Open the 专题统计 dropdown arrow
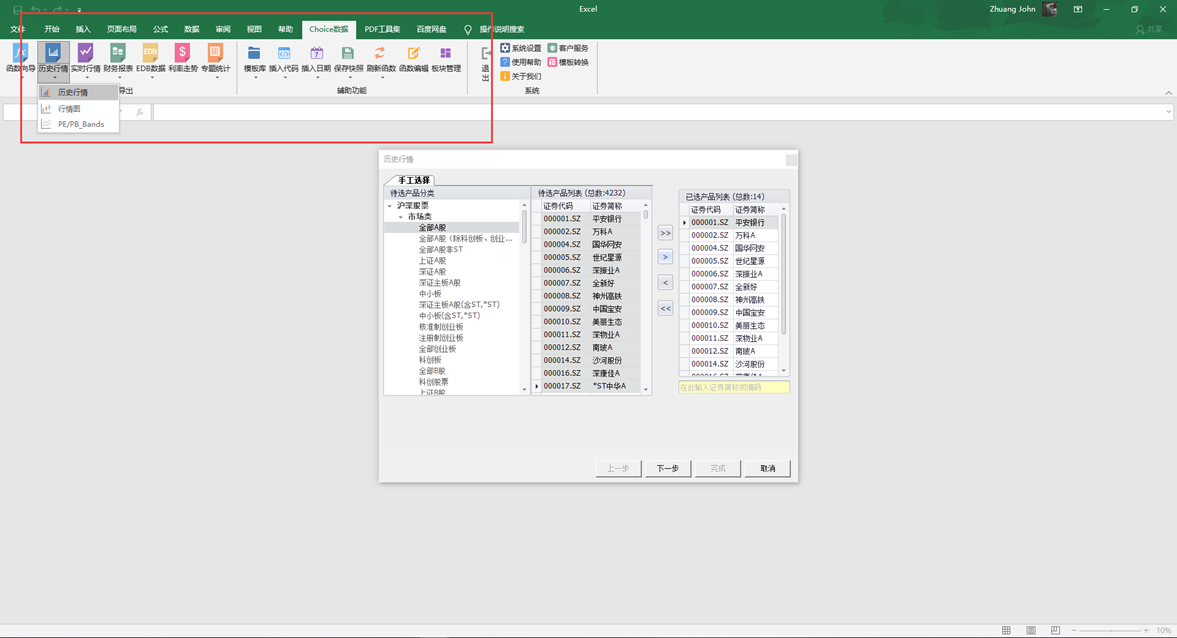The width and height of the screenshot is (1177, 638). tap(216, 77)
